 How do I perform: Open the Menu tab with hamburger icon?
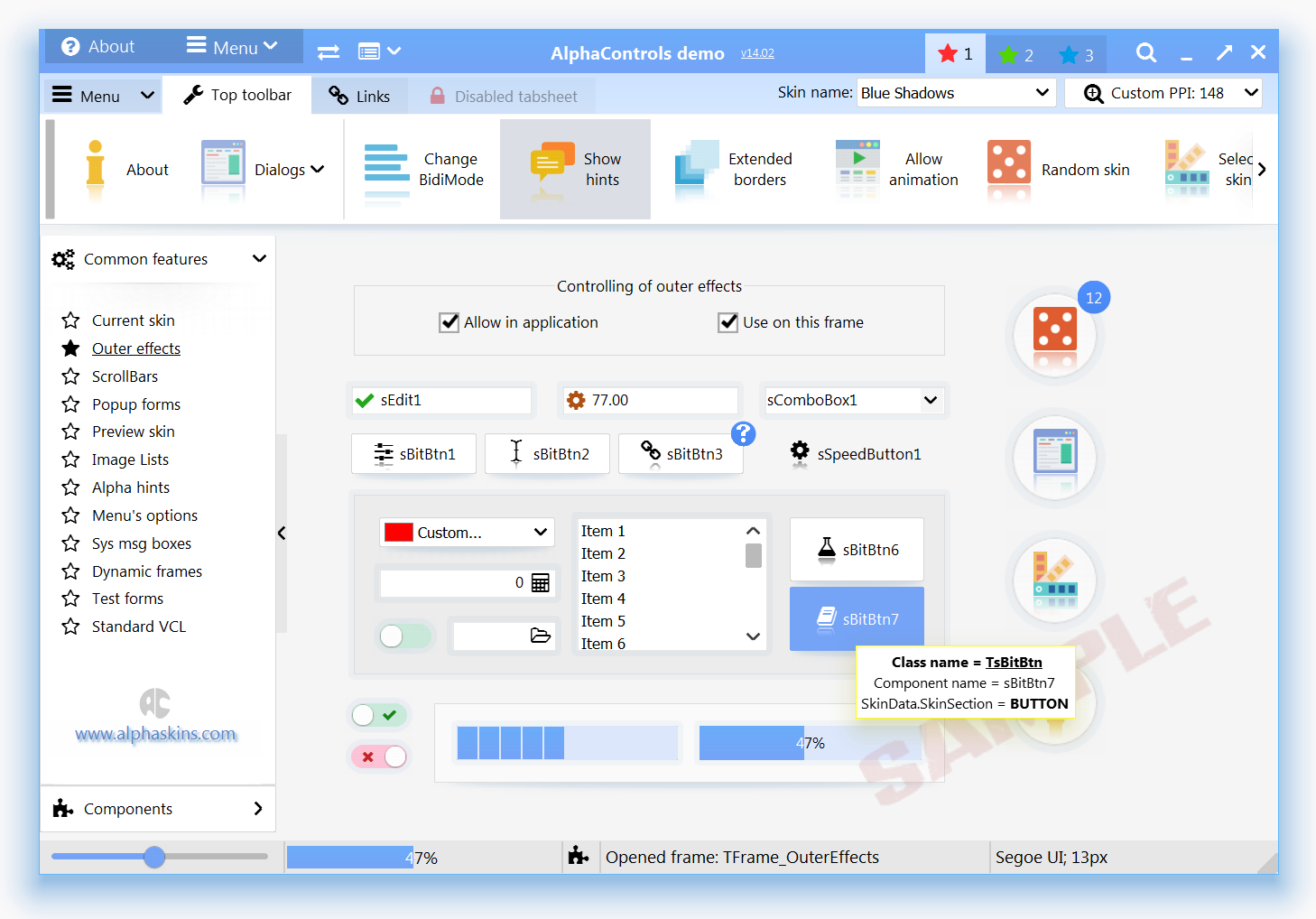pos(103,96)
